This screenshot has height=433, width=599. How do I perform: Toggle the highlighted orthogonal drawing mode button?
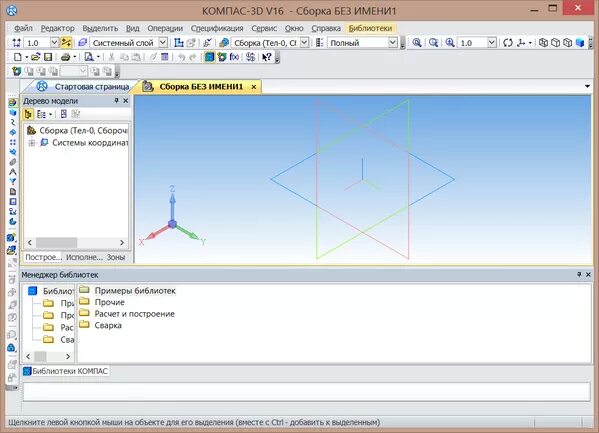[66, 43]
